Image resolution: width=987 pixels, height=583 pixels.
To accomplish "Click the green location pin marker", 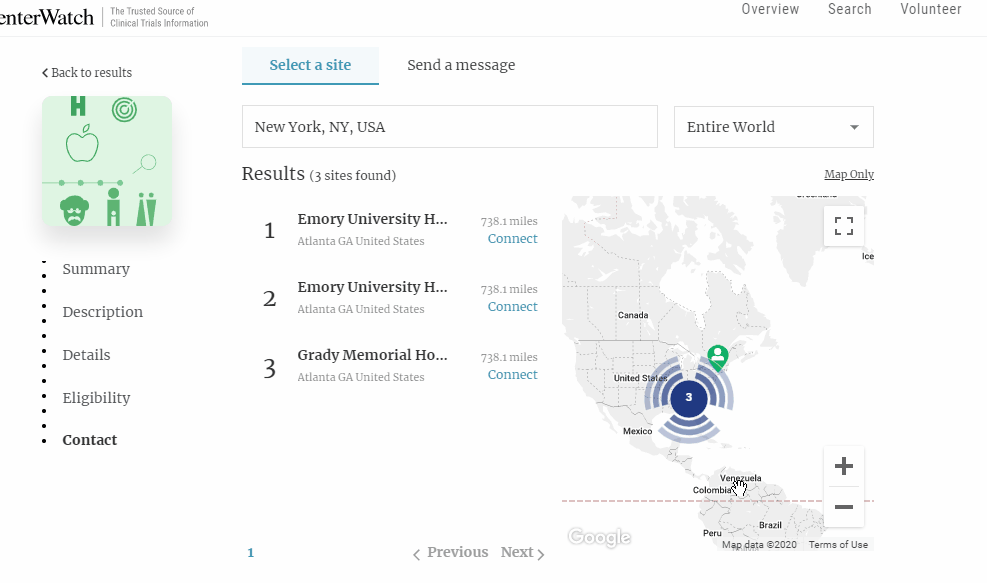I will (x=717, y=357).
